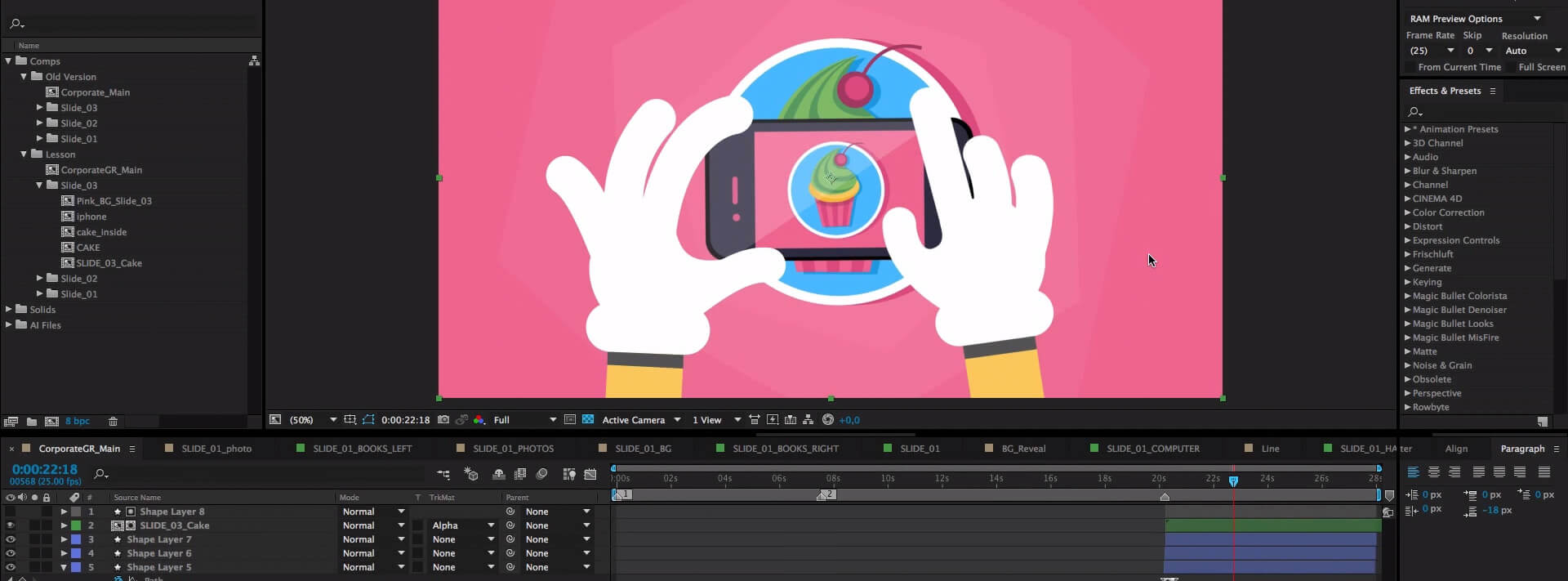Select left align text in Paragraph panel
This screenshot has height=581, width=1568.
pyautogui.click(x=1413, y=472)
